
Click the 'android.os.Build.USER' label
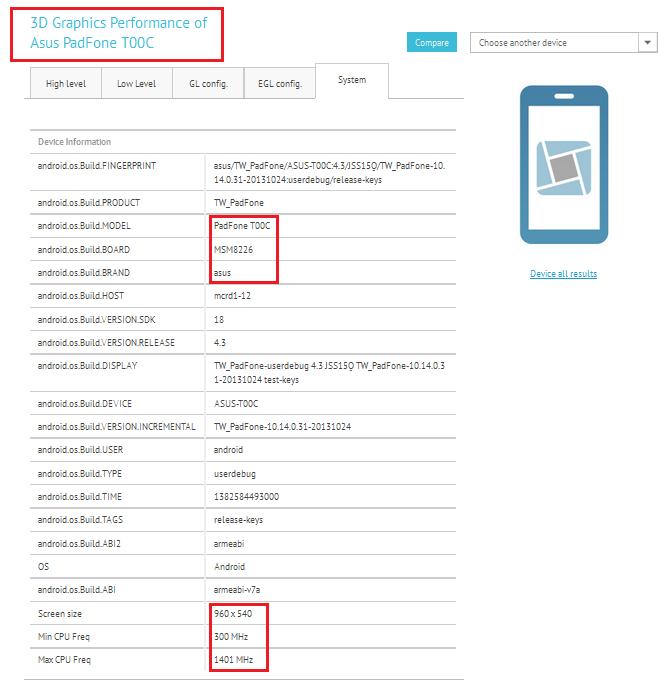(x=80, y=450)
